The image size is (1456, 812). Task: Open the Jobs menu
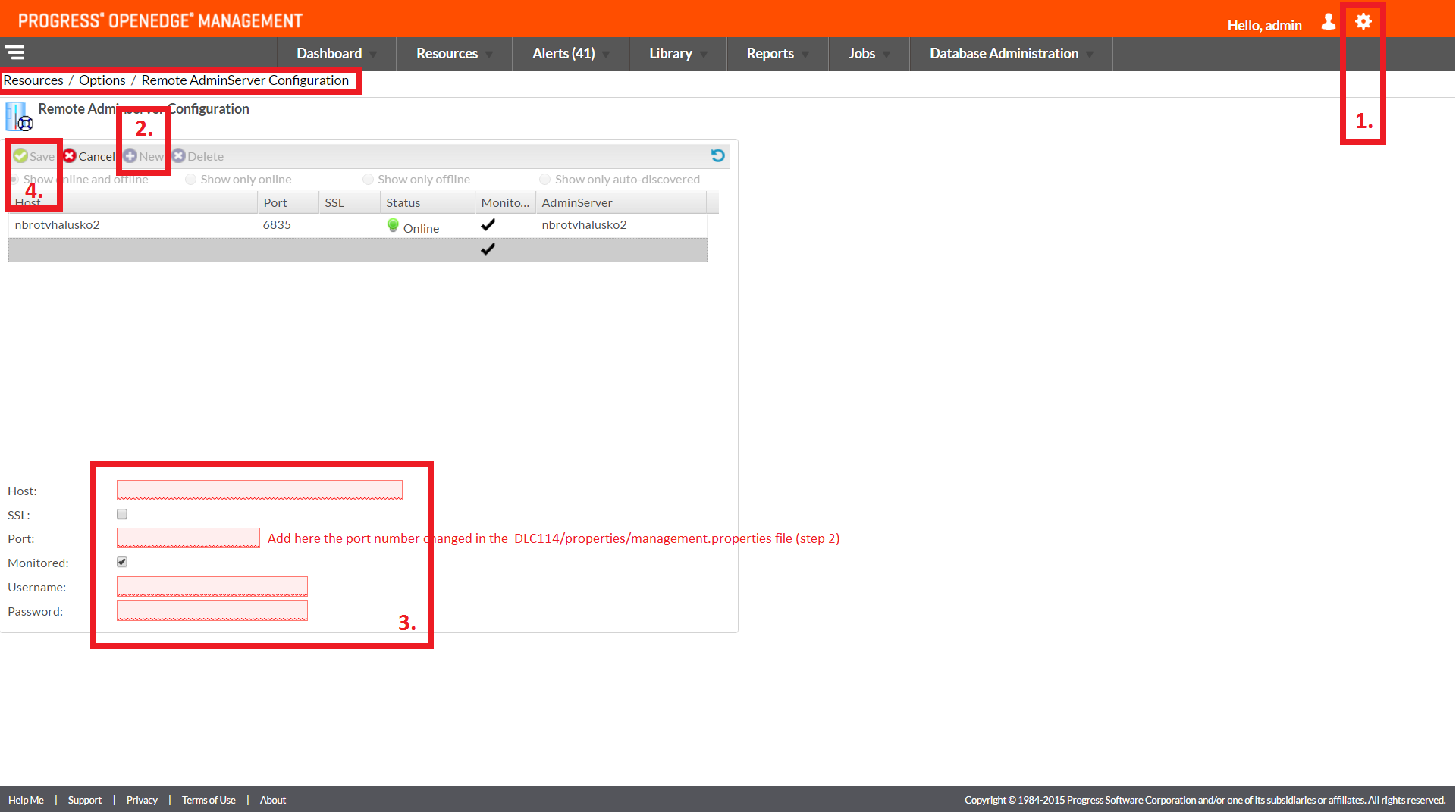861,54
